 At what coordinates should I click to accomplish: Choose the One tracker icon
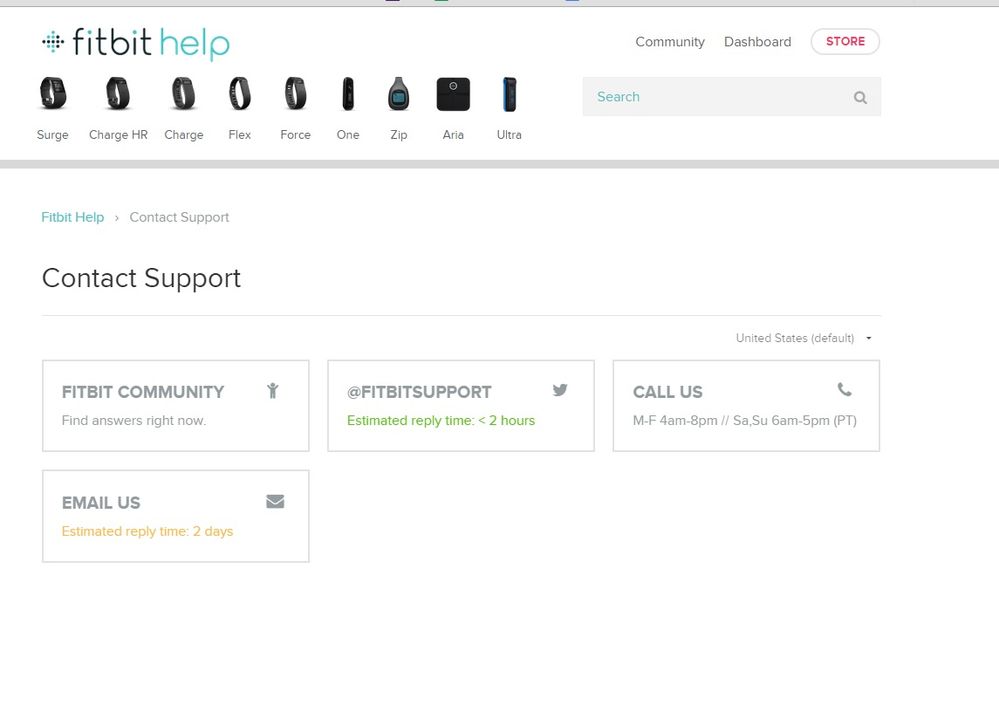point(348,94)
